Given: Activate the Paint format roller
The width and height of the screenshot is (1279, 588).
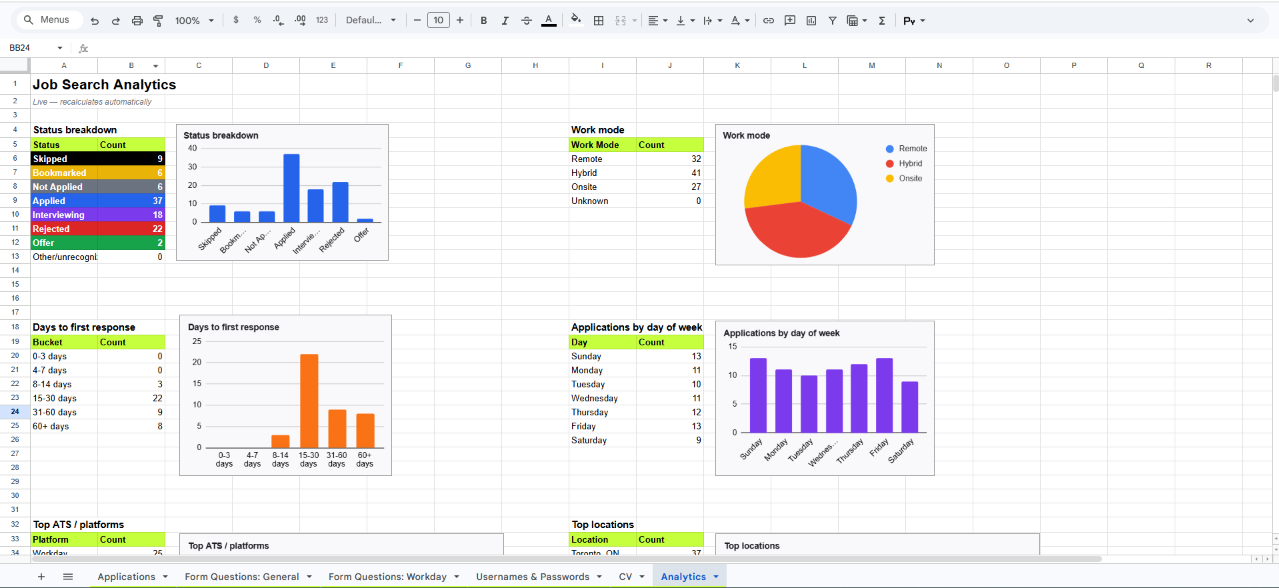Looking at the screenshot, I should [158, 20].
